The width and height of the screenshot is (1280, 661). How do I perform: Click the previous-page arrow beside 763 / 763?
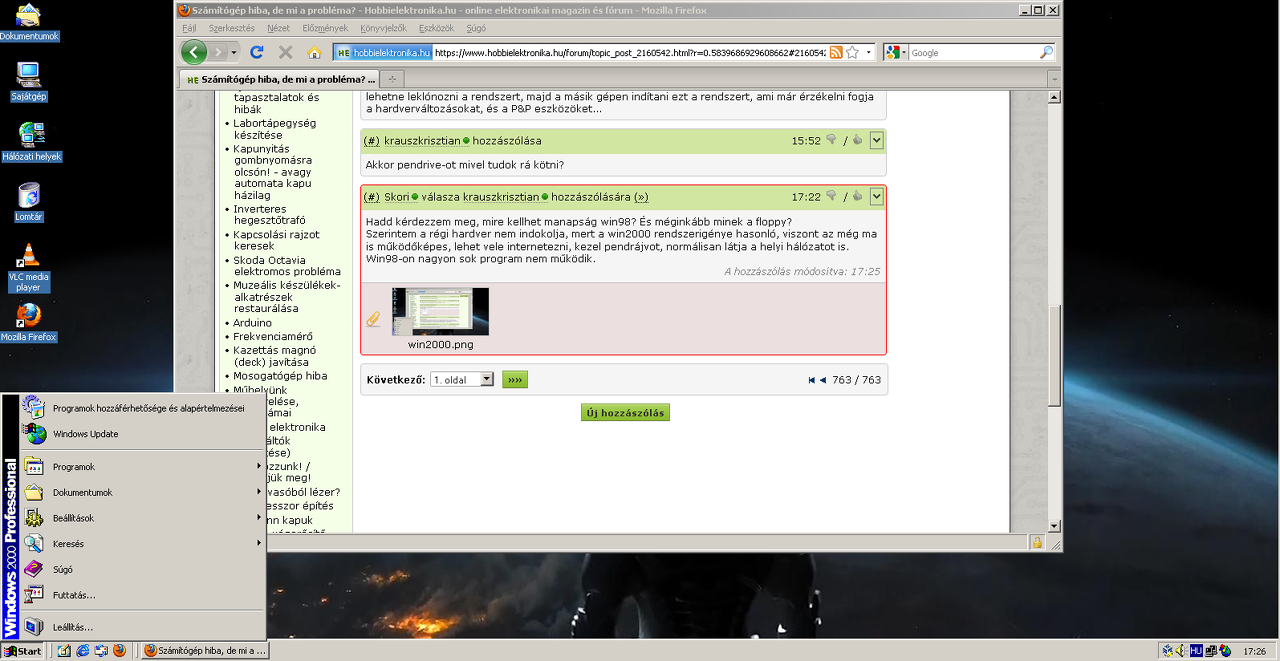pyautogui.click(x=823, y=380)
